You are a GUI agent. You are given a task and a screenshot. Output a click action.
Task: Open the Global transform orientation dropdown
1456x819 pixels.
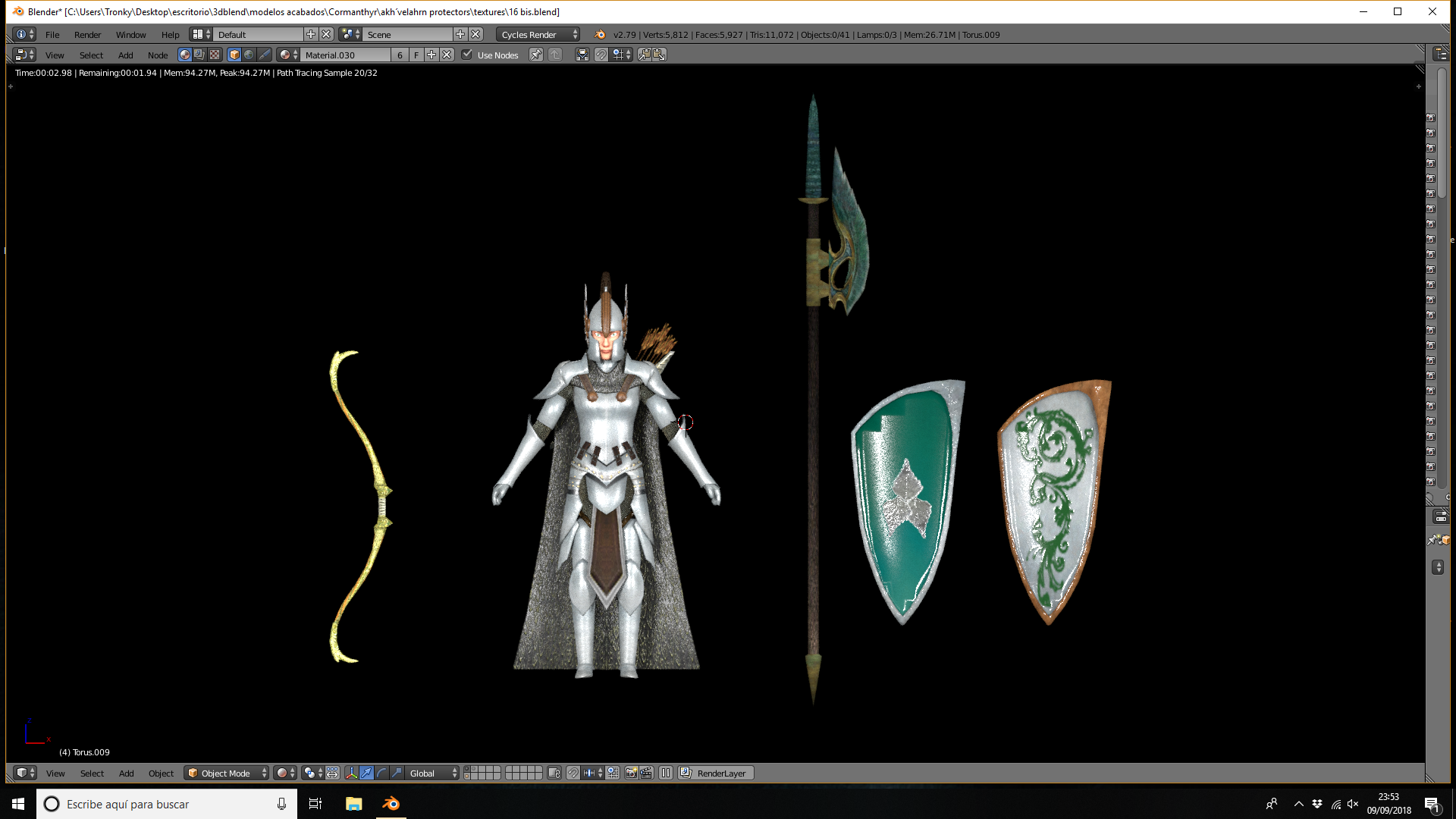pyautogui.click(x=431, y=773)
